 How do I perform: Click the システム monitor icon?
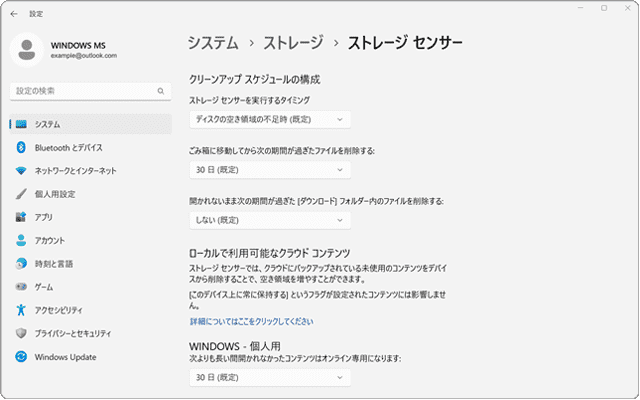pos(21,124)
